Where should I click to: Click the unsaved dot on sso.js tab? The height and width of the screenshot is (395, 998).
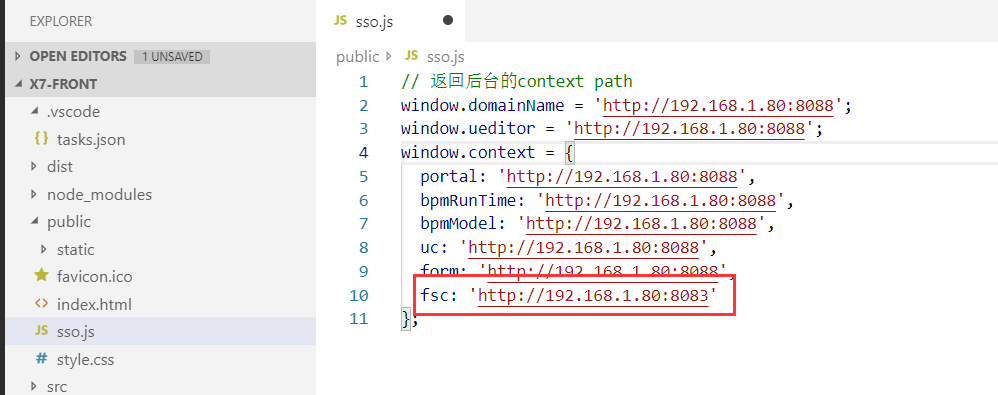[447, 20]
